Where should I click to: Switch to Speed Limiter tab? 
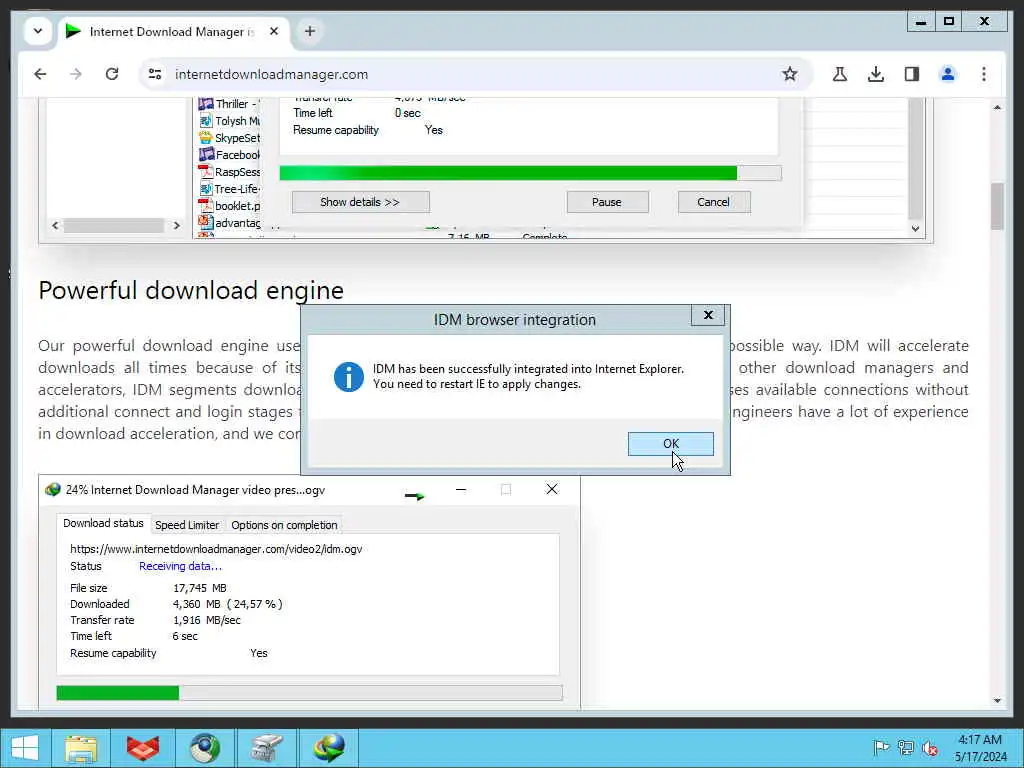point(187,525)
